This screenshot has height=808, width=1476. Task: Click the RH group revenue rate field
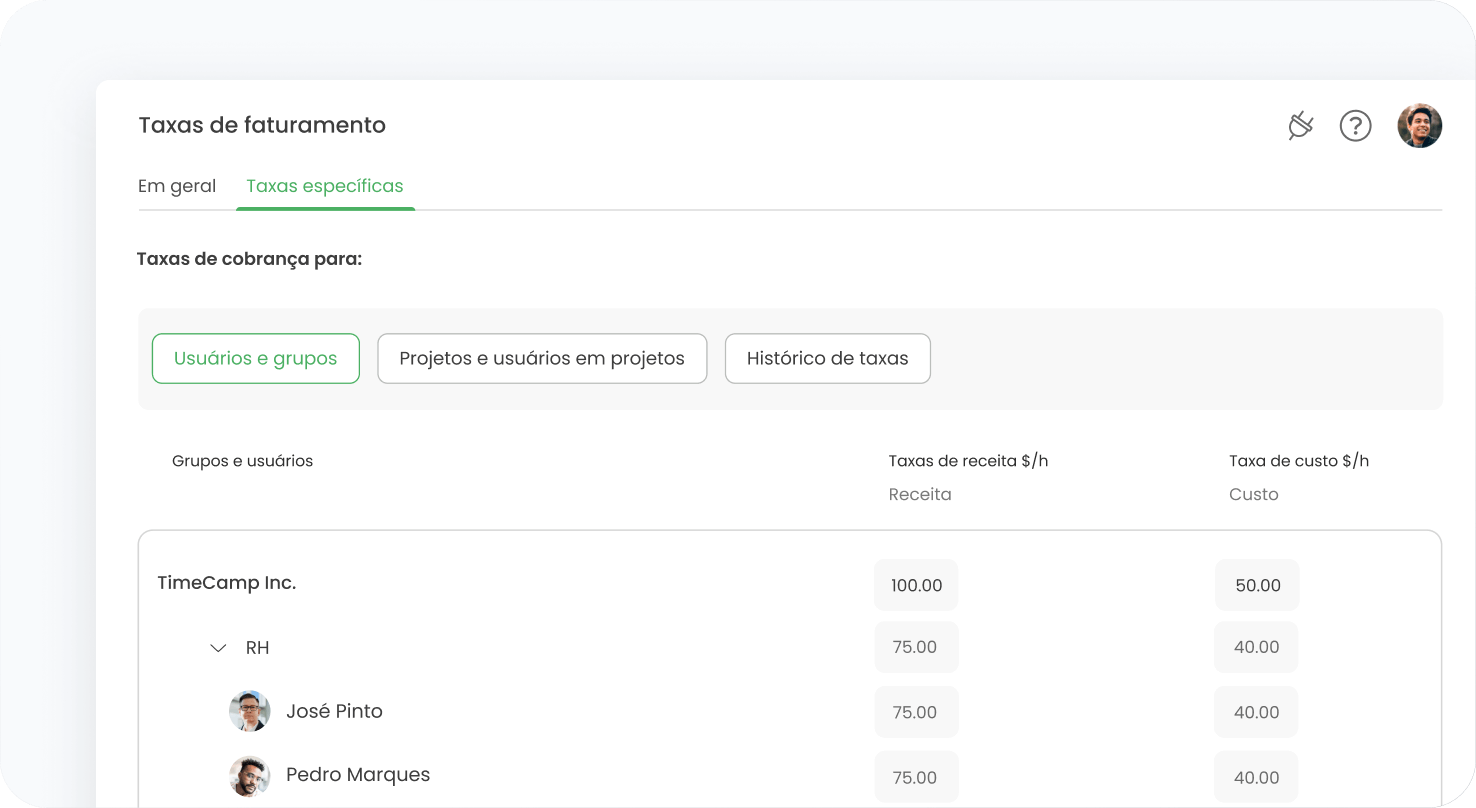pos(916,647)
